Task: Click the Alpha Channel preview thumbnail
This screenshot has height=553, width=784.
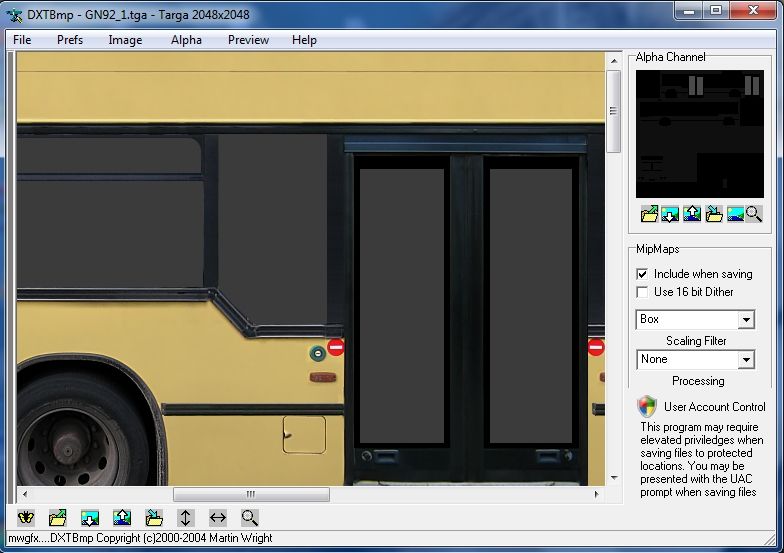Action: [699, 133]
